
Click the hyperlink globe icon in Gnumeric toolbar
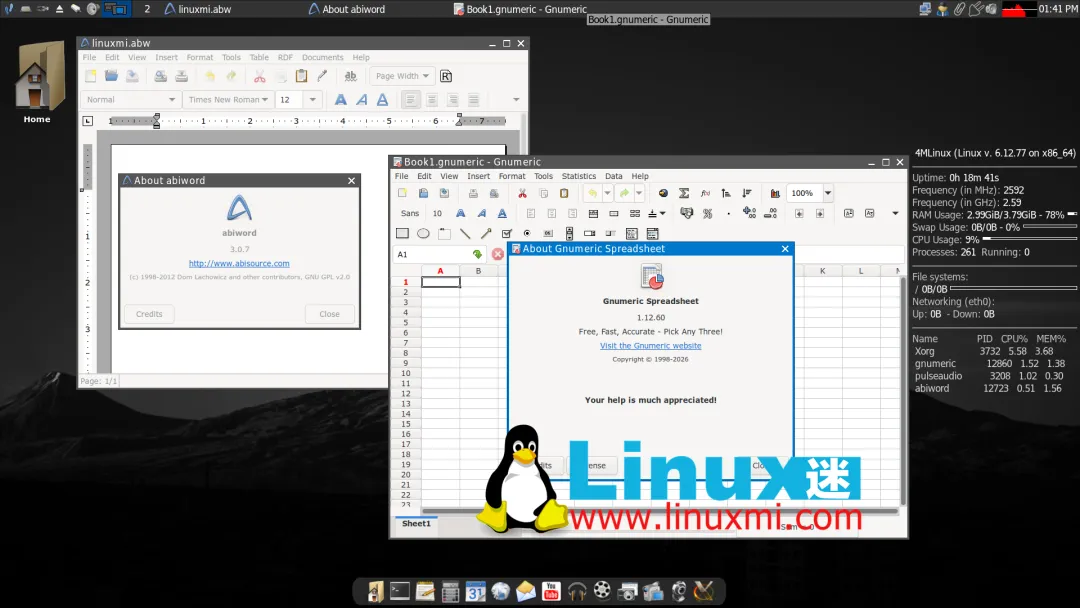(663, 193)
